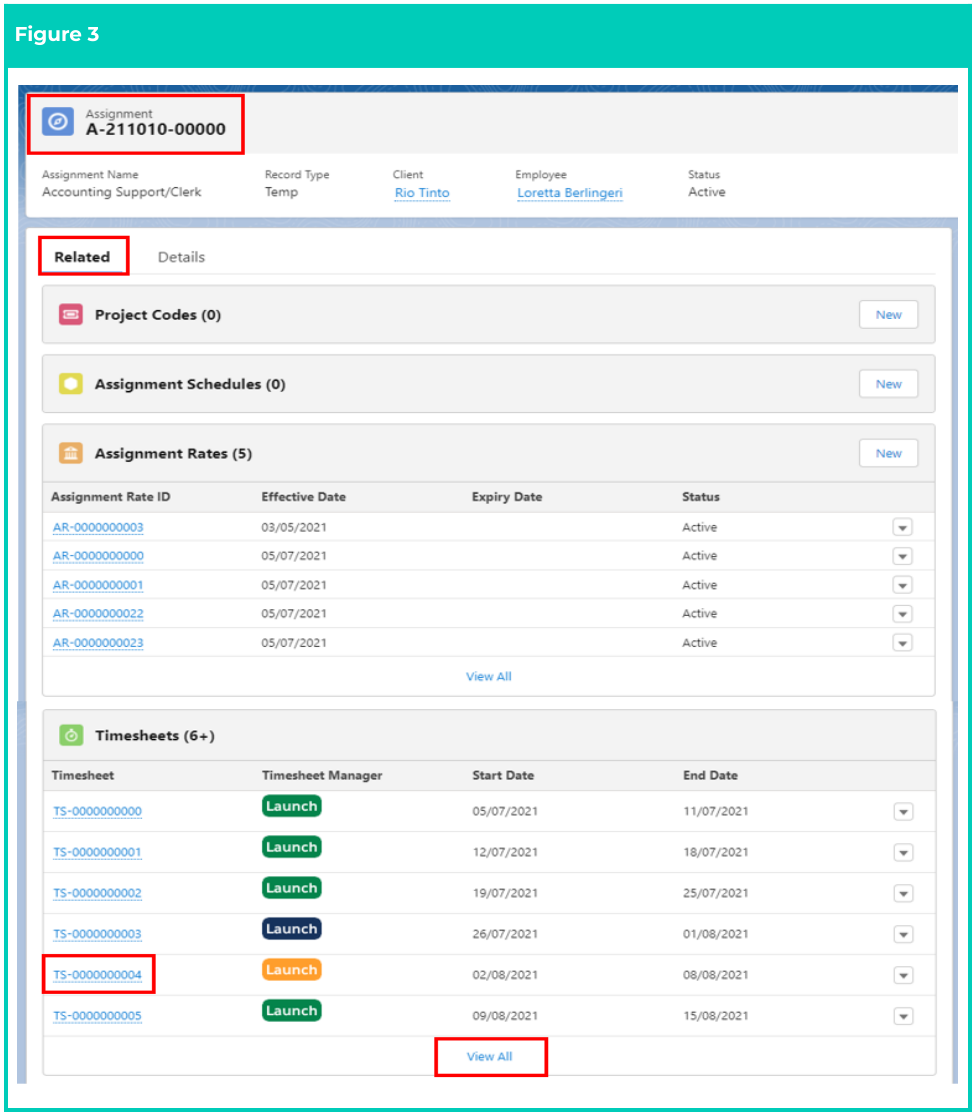This screenshot has width=976, height=1116.
Task: Open timesheet TS-0000000001
Action: point(98,852)
